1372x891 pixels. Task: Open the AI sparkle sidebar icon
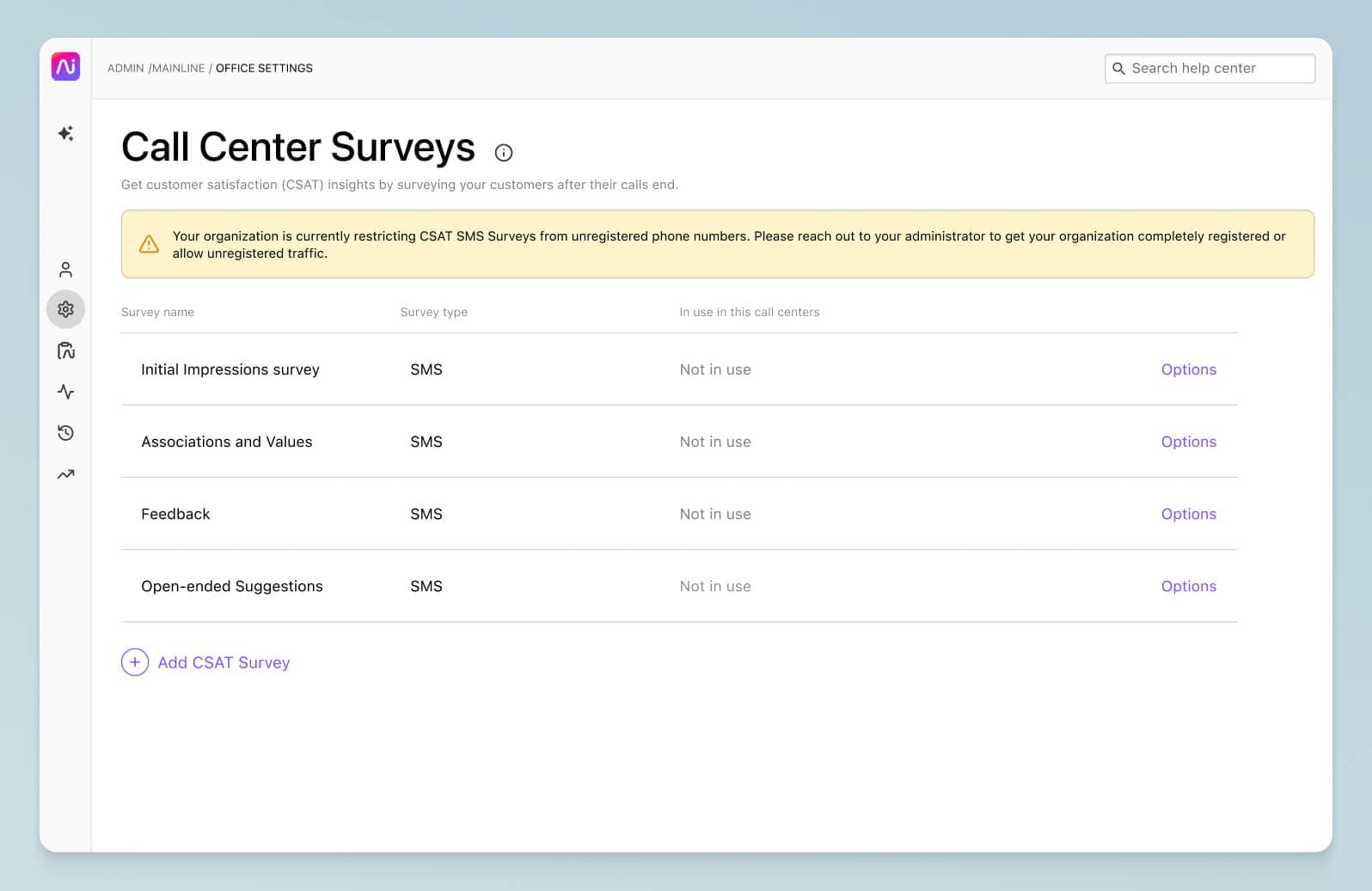click(65, 133)
